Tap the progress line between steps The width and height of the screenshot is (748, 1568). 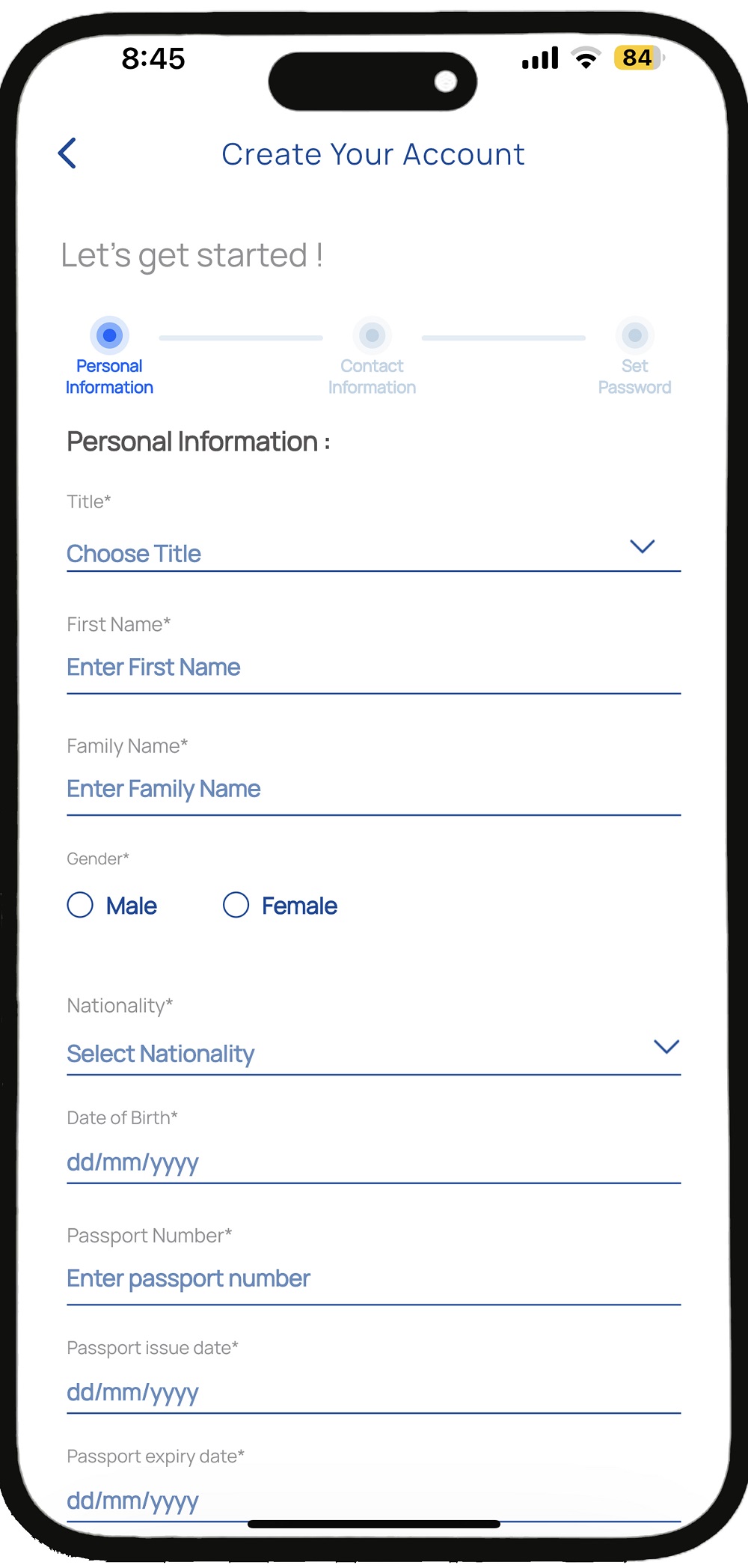tap(241, 338)
